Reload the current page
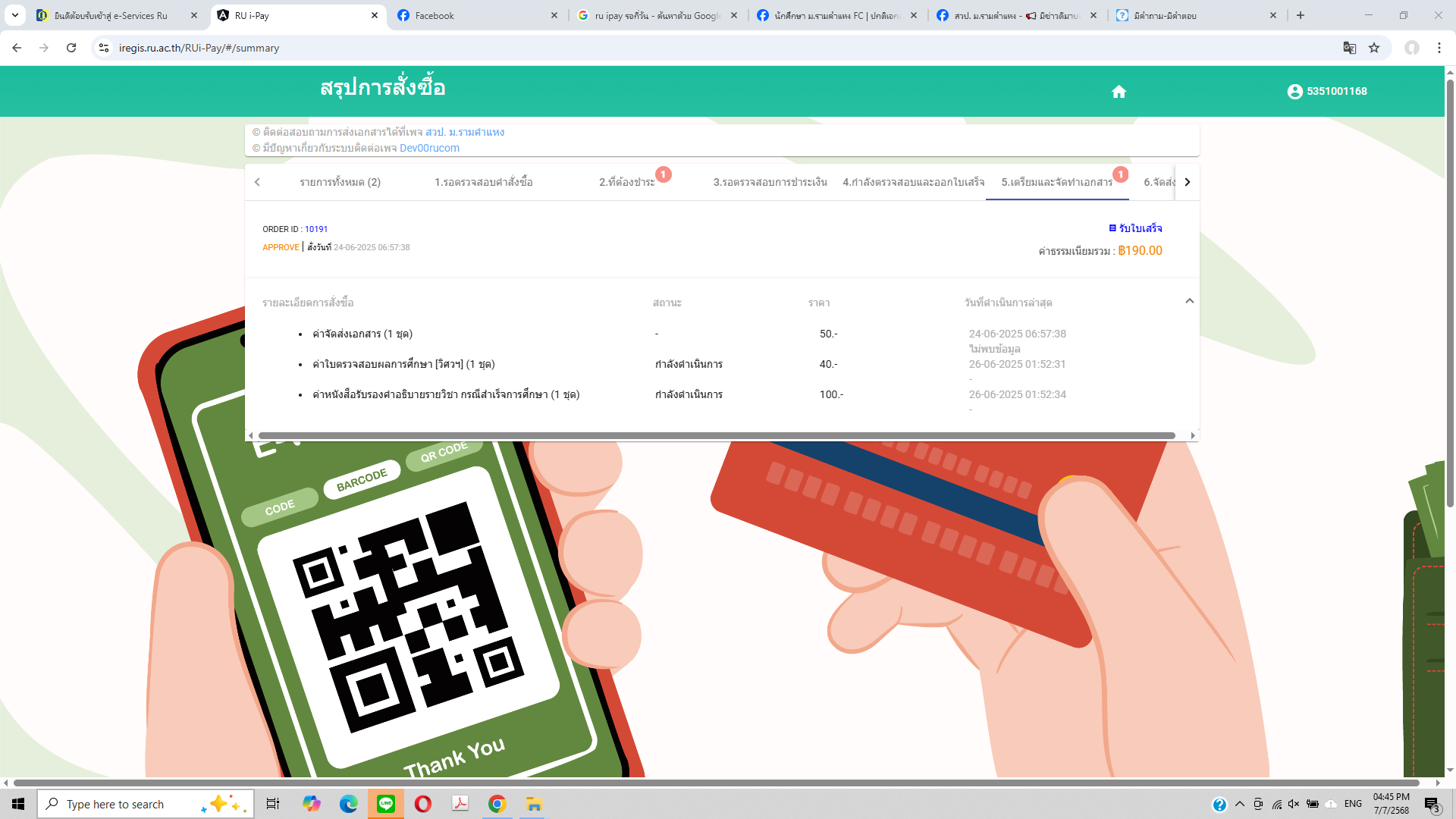The image size is (1456, 819). (71, 48)
